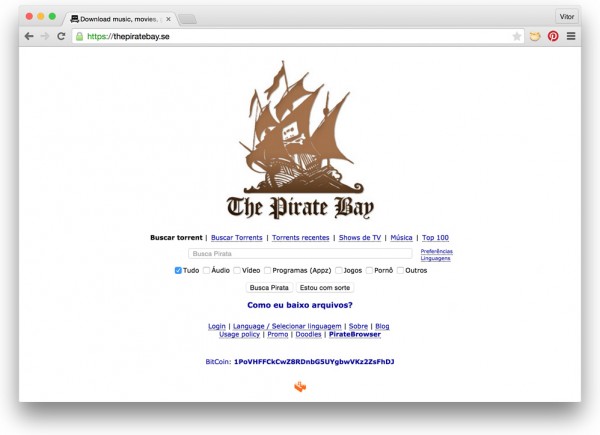Click the Vitor profile button
This screenshot has height=435, width=600.
coord(567,17)
